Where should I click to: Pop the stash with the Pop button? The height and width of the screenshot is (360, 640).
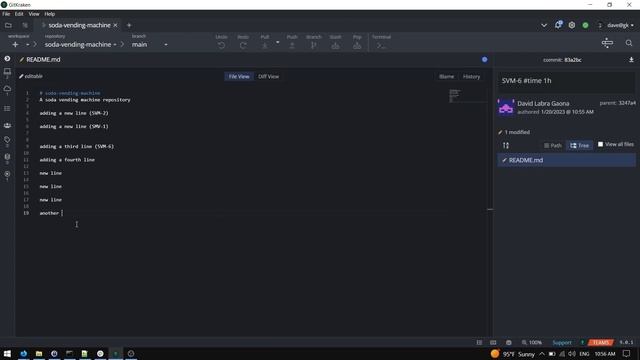[x=357, y=42]
